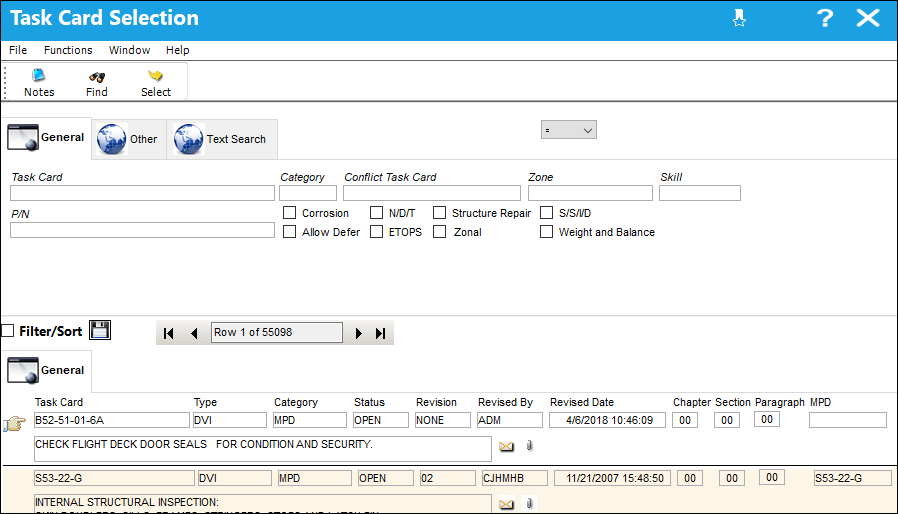Click paperclip attachment icon for S53-22-G
898x514 pixels.
[530, 503]
